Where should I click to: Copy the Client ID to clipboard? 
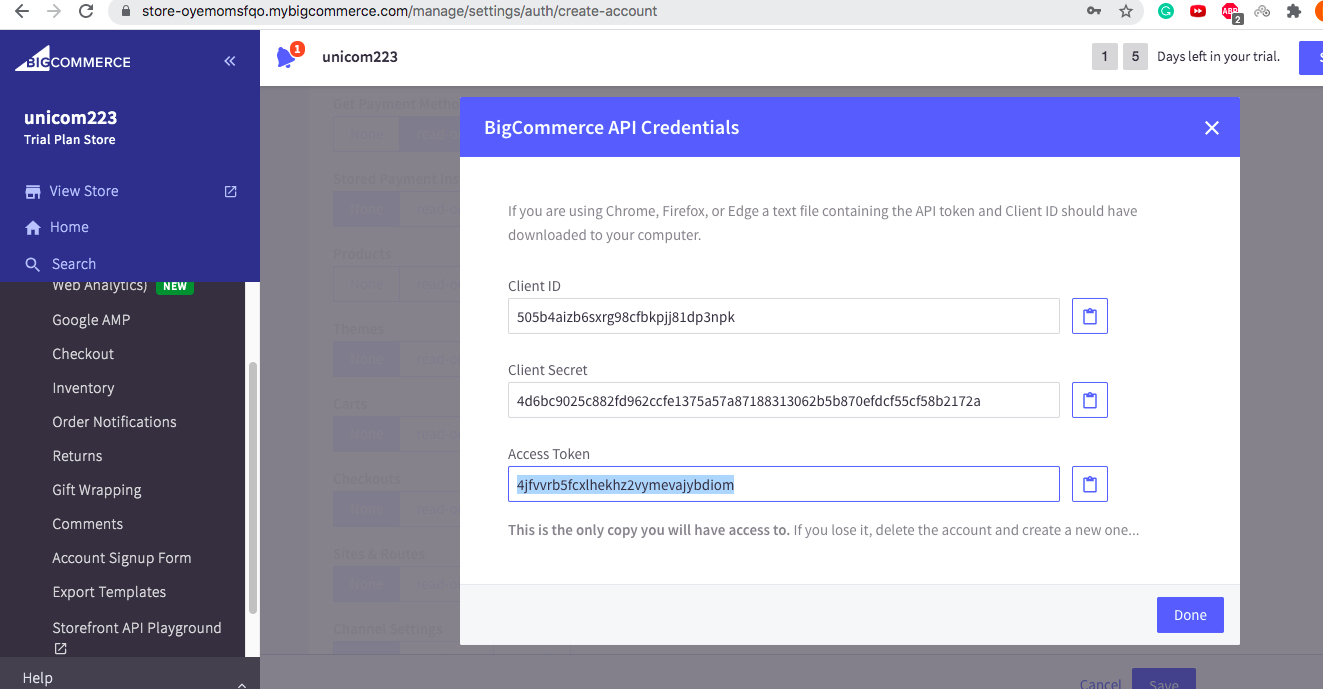pos(1090,316)
